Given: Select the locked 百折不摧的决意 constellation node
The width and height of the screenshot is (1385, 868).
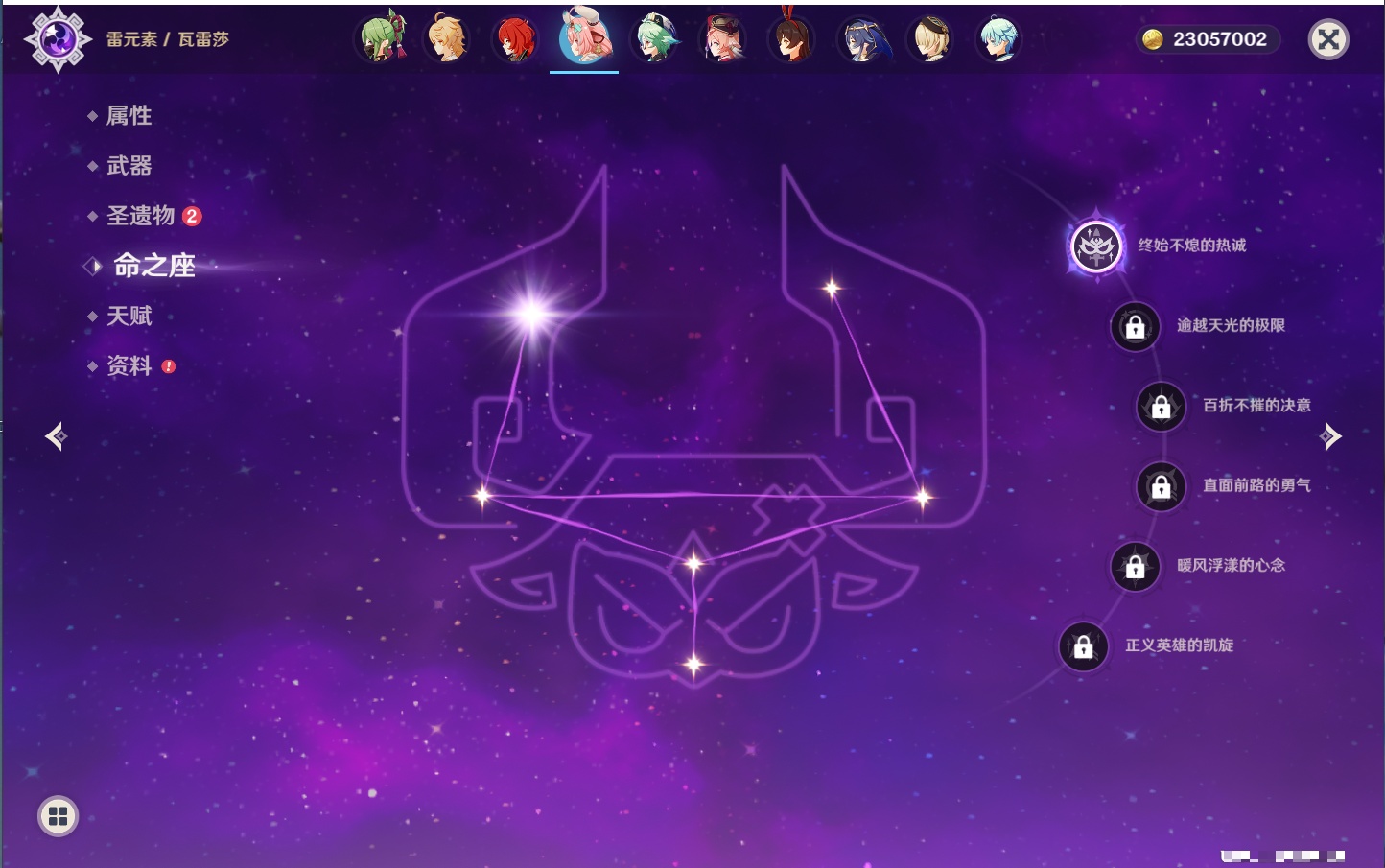Looking at the screenshot, I should (x=1162, y=407).
